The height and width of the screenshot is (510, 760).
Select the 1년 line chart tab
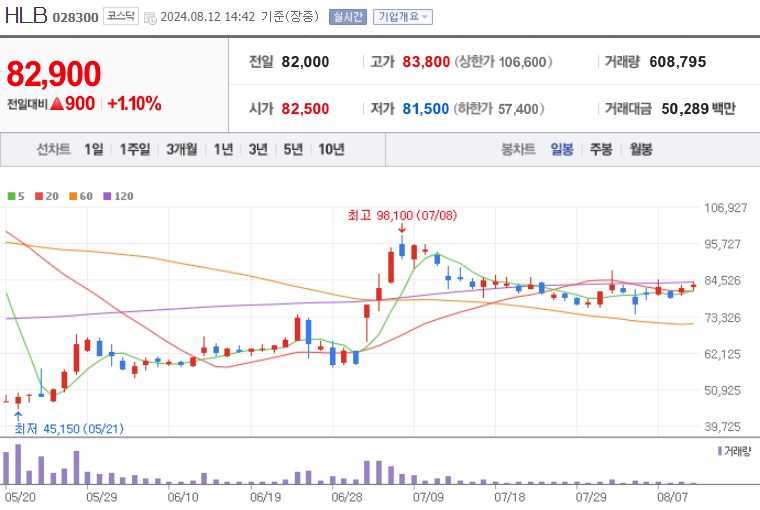223,149
